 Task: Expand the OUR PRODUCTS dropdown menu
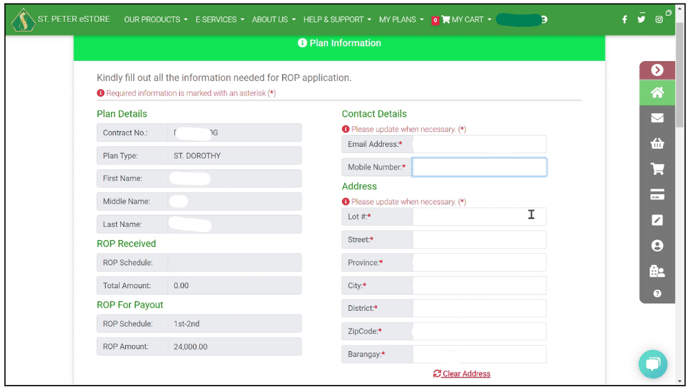[156, 19]
